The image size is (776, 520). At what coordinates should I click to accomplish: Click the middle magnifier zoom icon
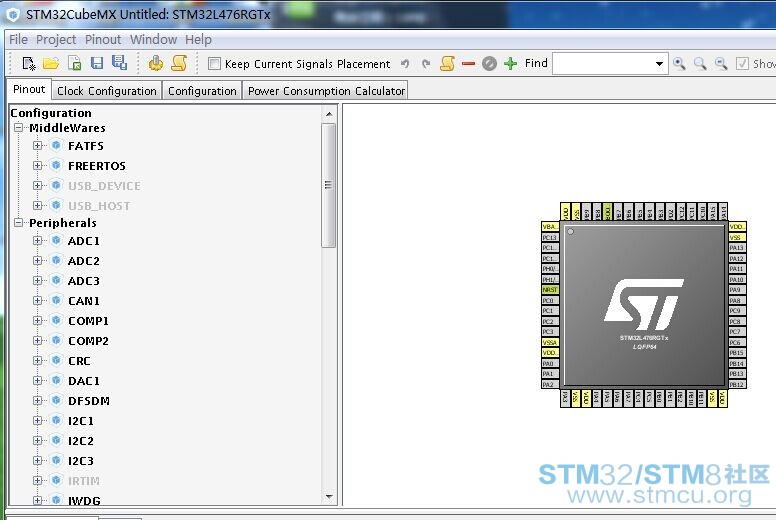coord(700,63)
